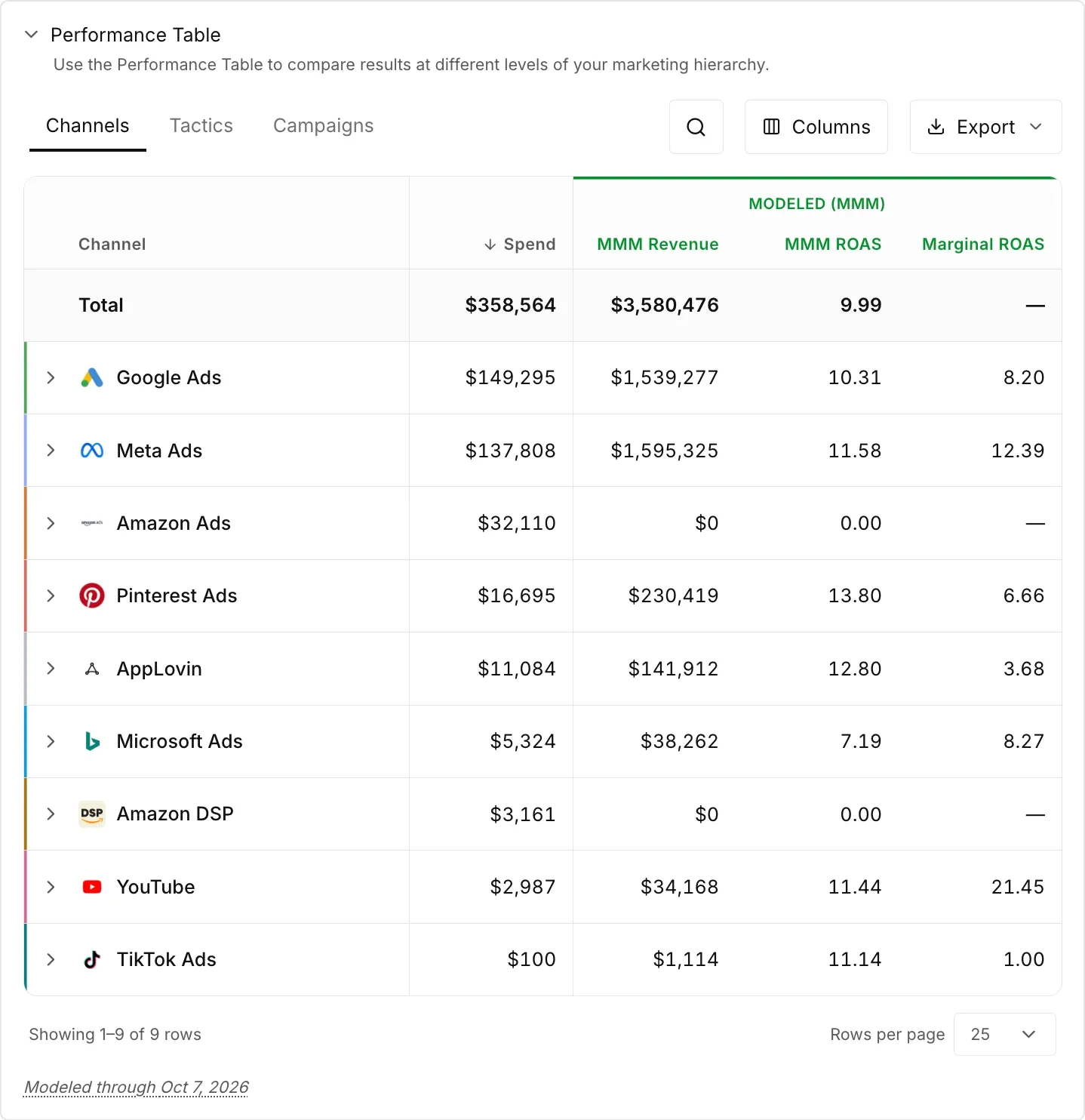Click the Showing 1–9 of 9 rows text
The width and height of the screenshot is (1085, 1120).
115,1034
